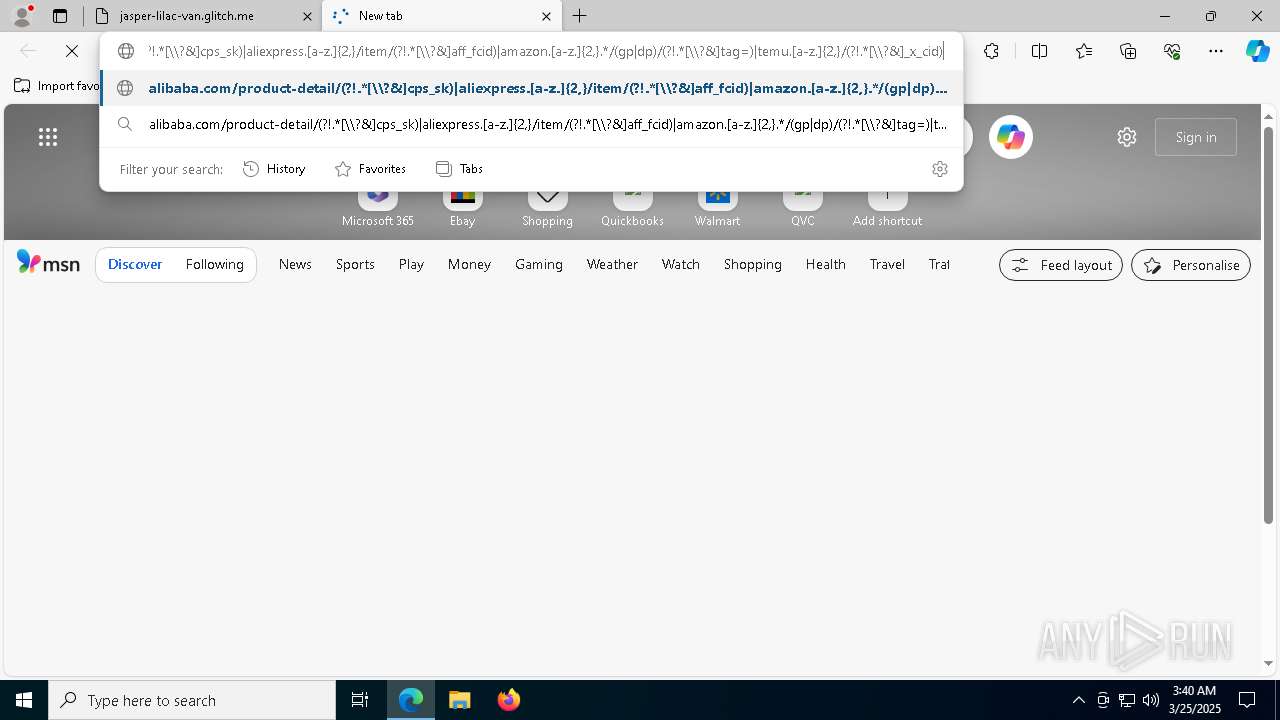
Task: Filter search by History
Action: pos(274,169)
